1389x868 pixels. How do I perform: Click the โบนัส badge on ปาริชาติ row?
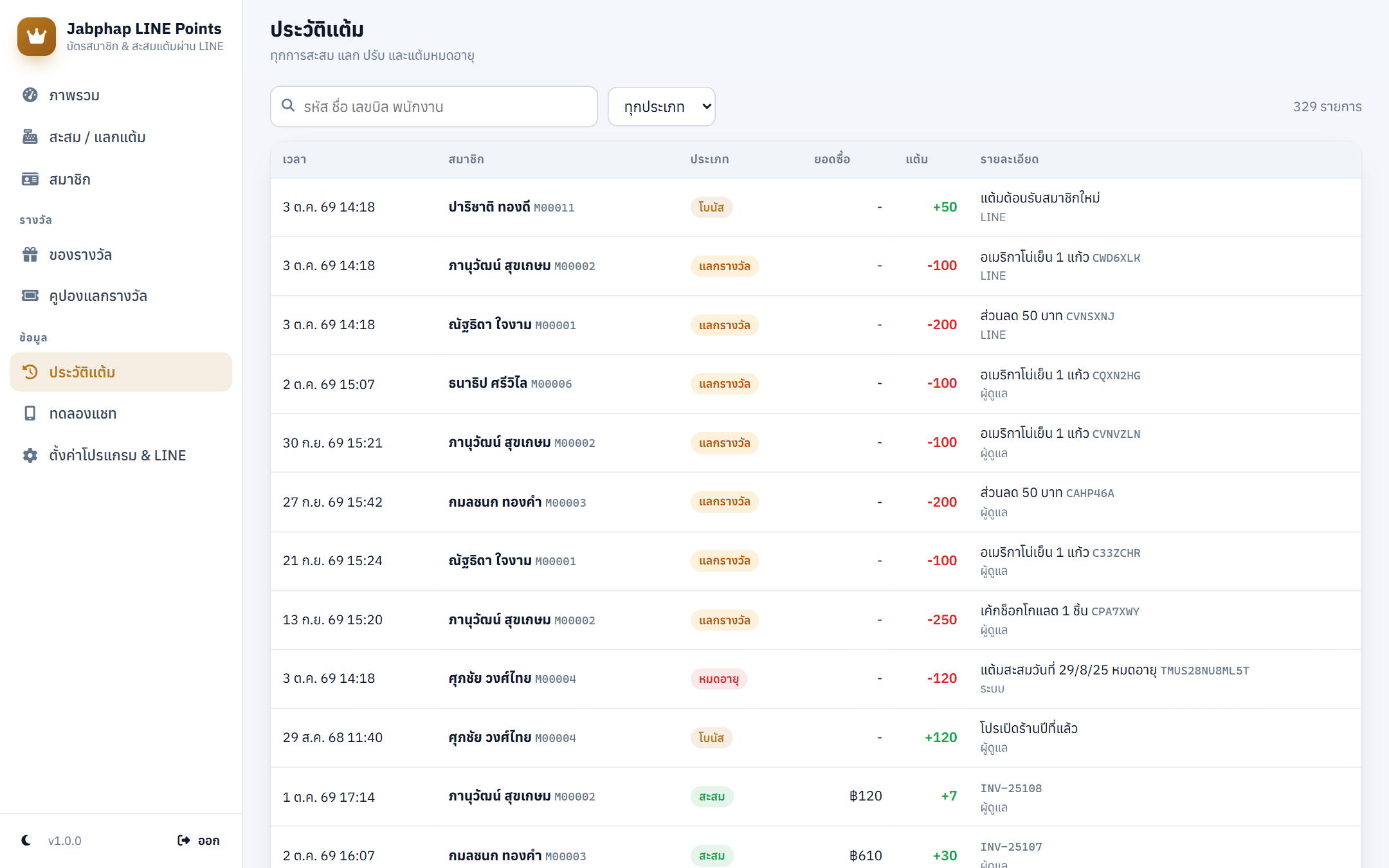[x=711, y=207]
